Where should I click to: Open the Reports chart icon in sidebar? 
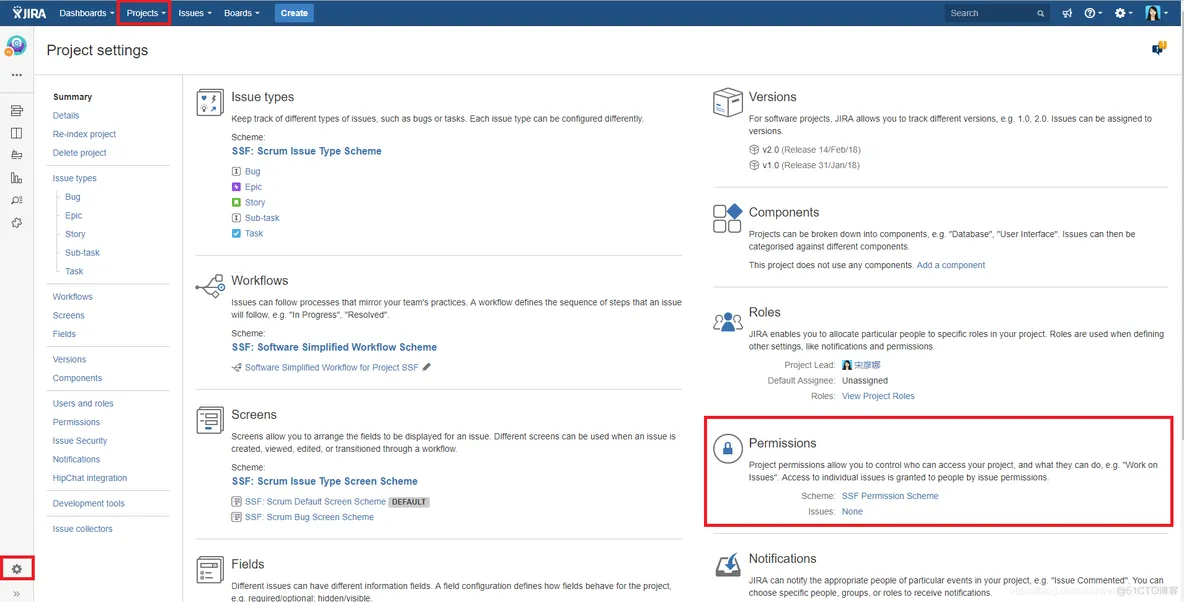click(17, 178)
